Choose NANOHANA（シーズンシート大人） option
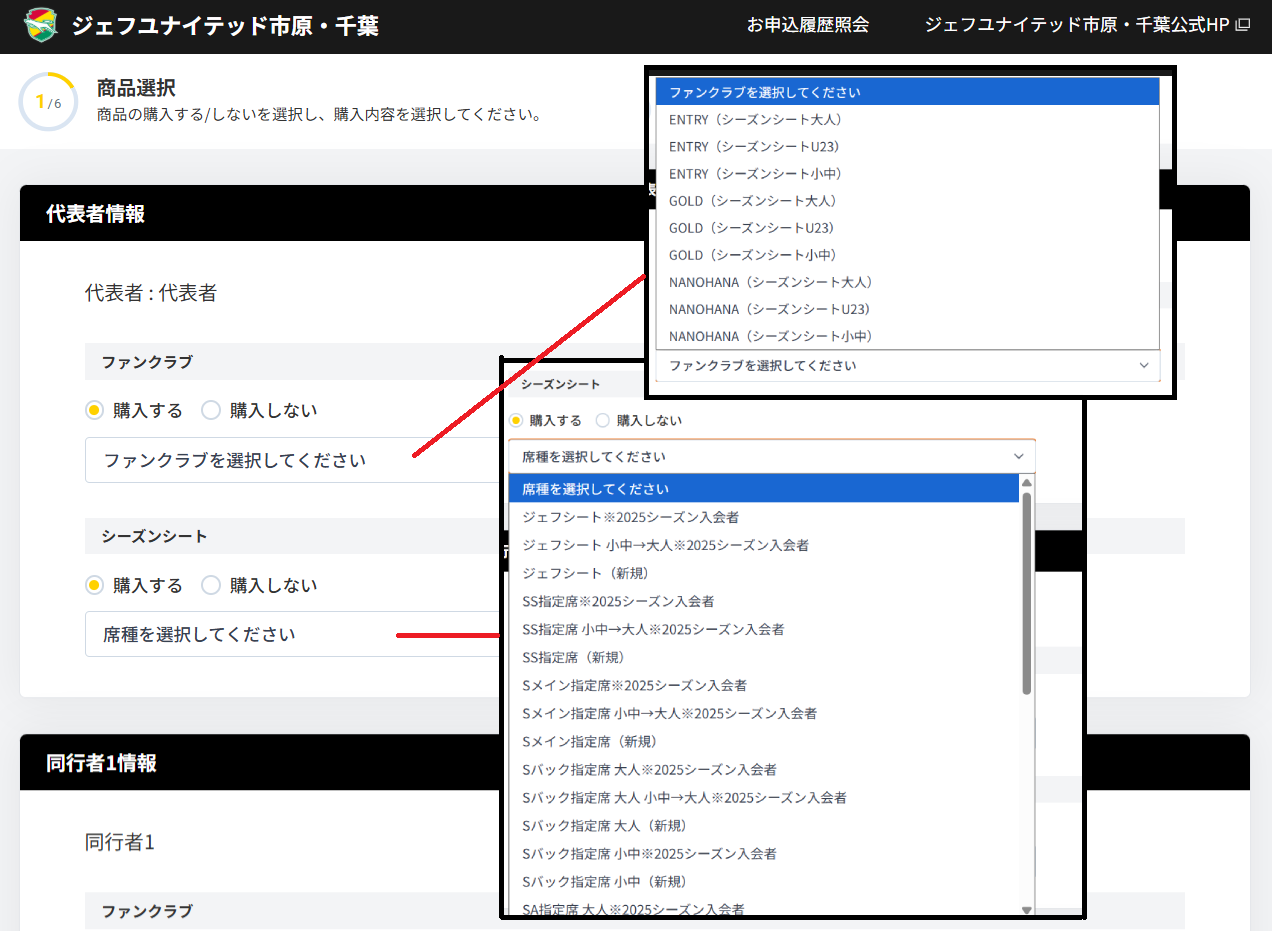Viewport: 1273px width, 931px height. pos(908,281)
